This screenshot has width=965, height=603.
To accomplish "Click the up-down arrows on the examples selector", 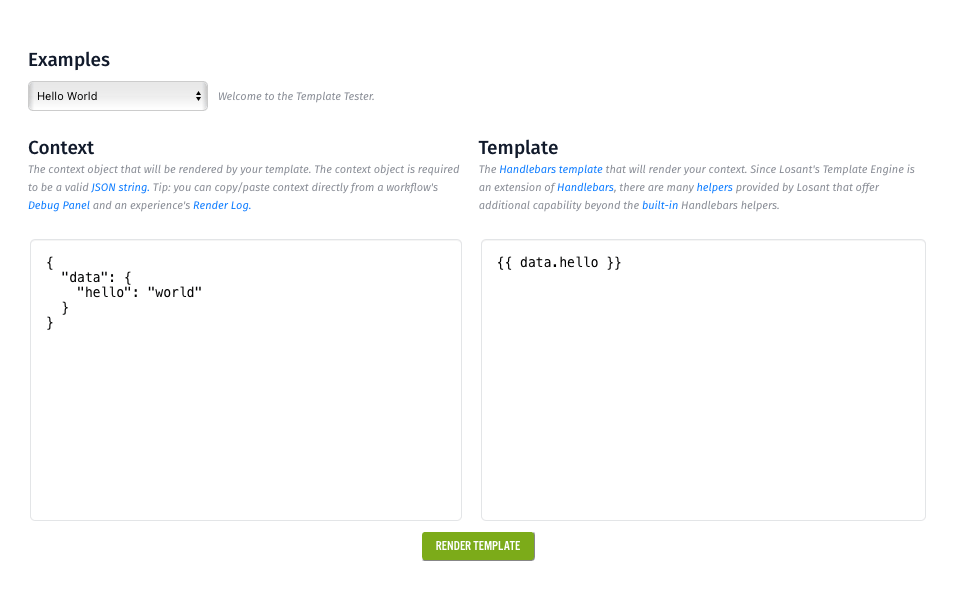I will coord(198,96).
